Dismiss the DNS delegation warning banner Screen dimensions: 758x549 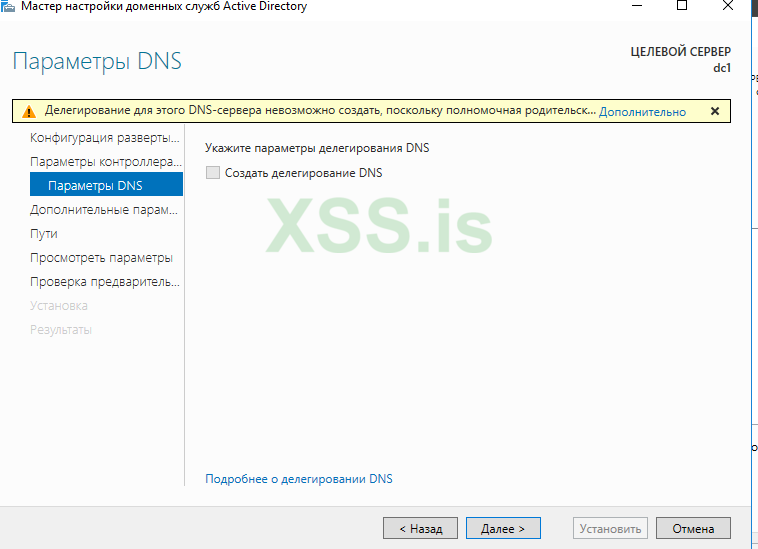pyautogui.click(x=715, y=111)
